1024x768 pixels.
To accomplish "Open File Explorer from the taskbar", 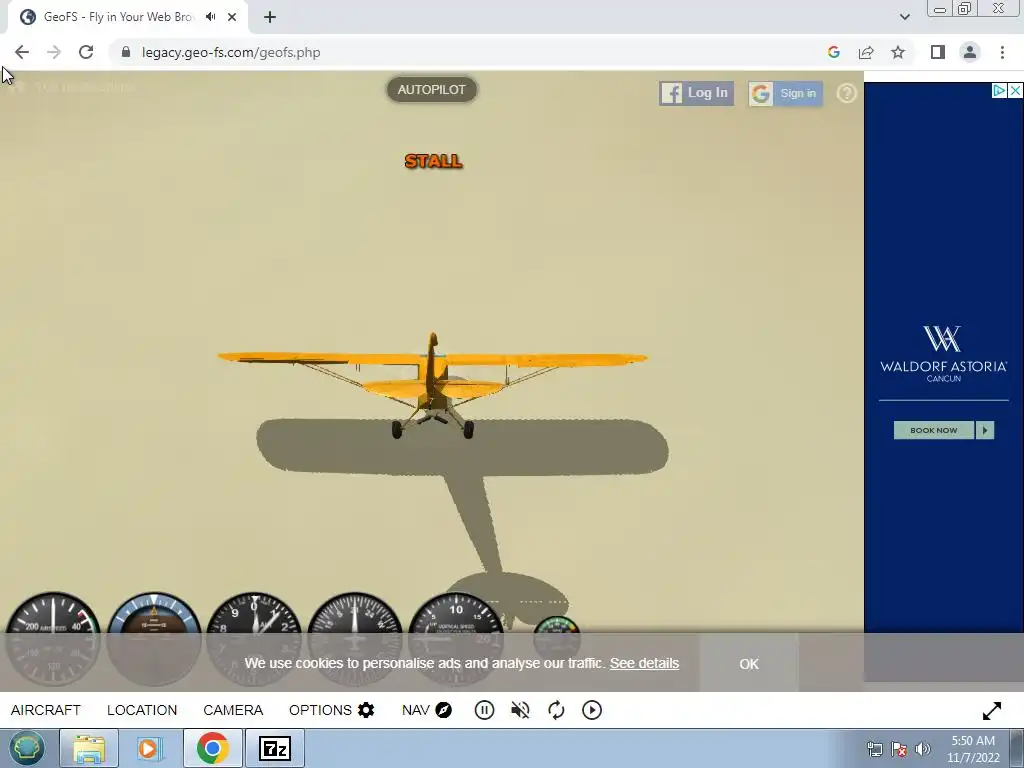I will pyautogui.click(x=89, y=748).
